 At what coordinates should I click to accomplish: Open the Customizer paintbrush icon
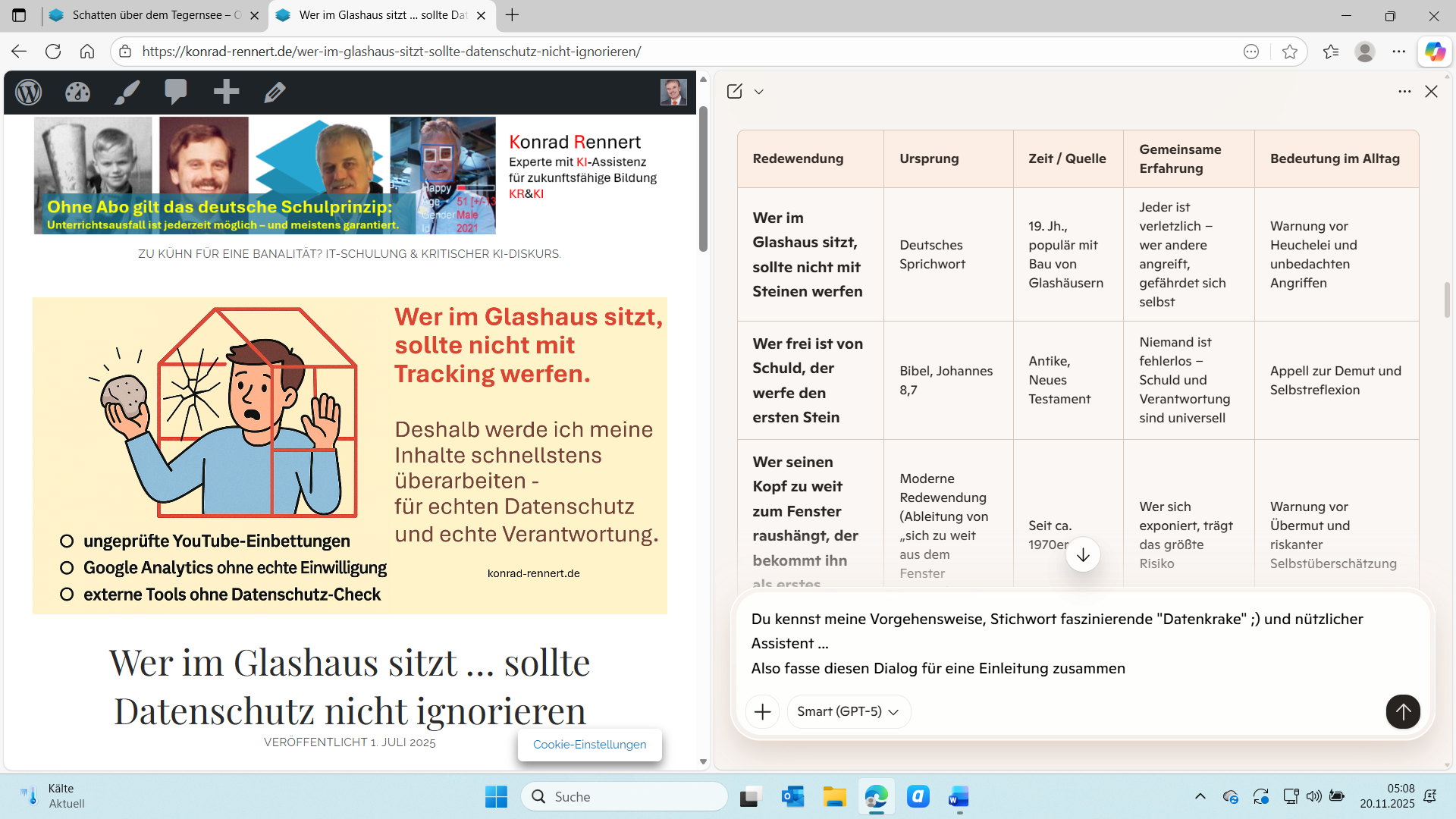click(x=127, y=93)
